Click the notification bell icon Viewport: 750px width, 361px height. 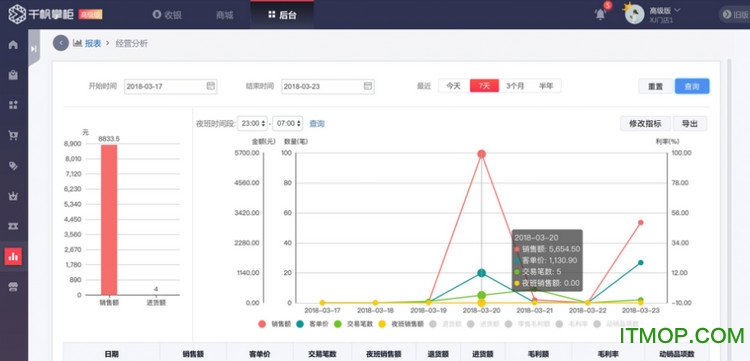600,14
